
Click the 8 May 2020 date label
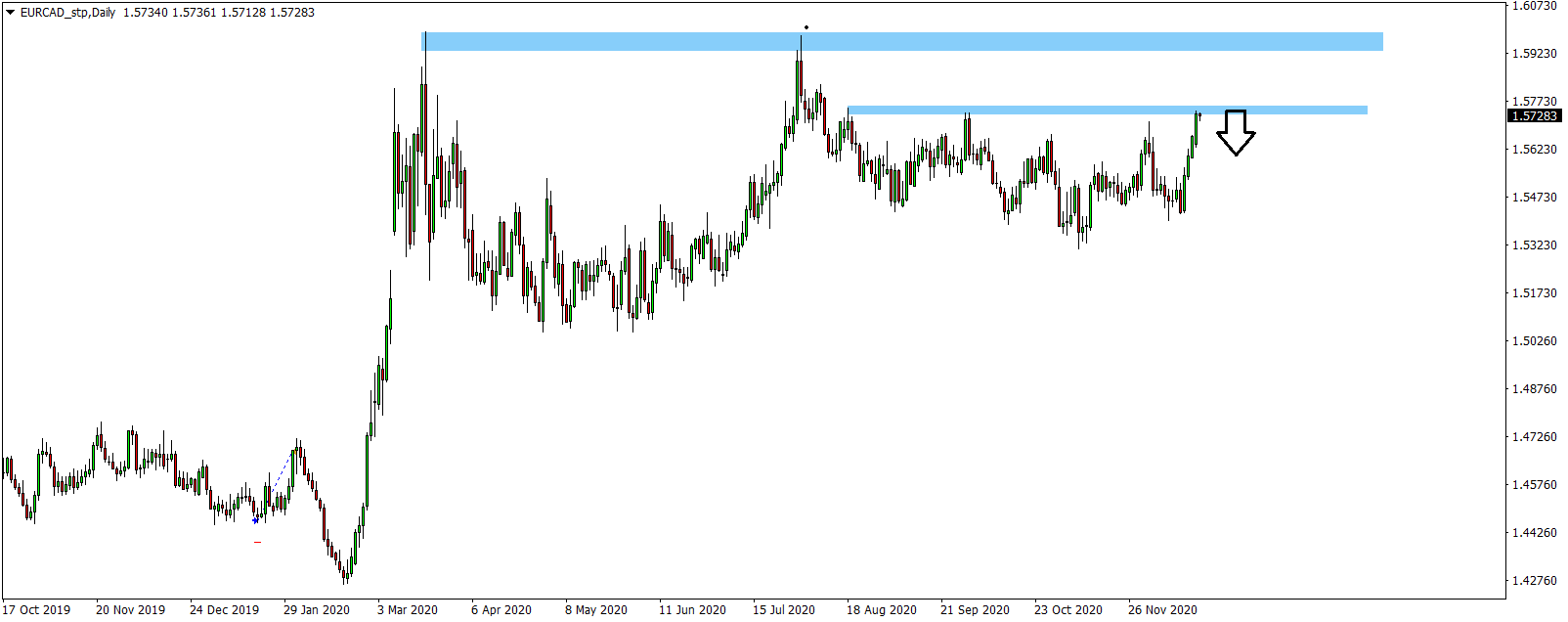coord(596,610)
